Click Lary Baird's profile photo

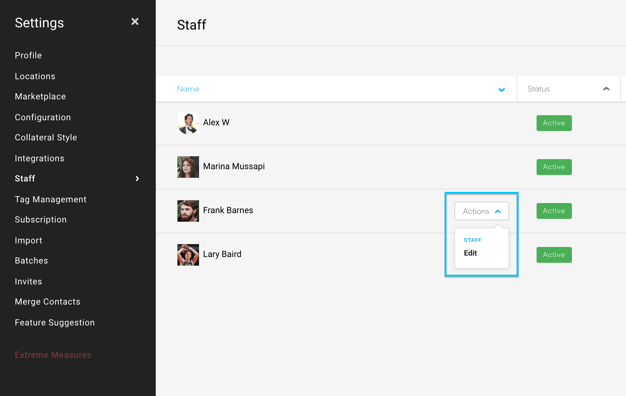tap(188, 255)
